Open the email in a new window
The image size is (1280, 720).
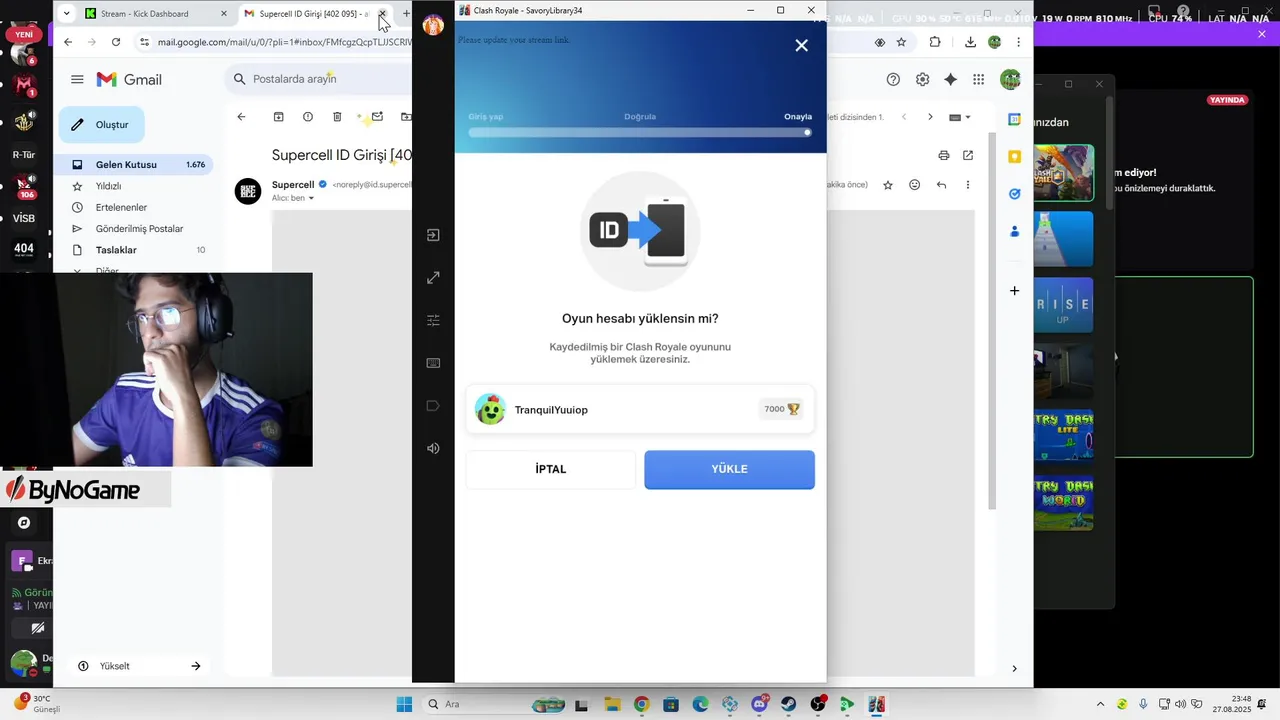point(968,155)
